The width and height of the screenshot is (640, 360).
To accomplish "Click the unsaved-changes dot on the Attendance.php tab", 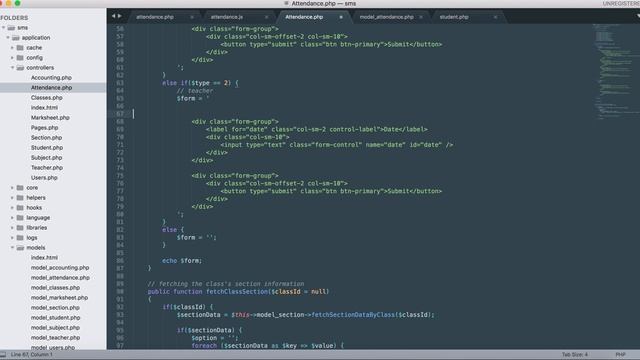I will tap(341, 17).
